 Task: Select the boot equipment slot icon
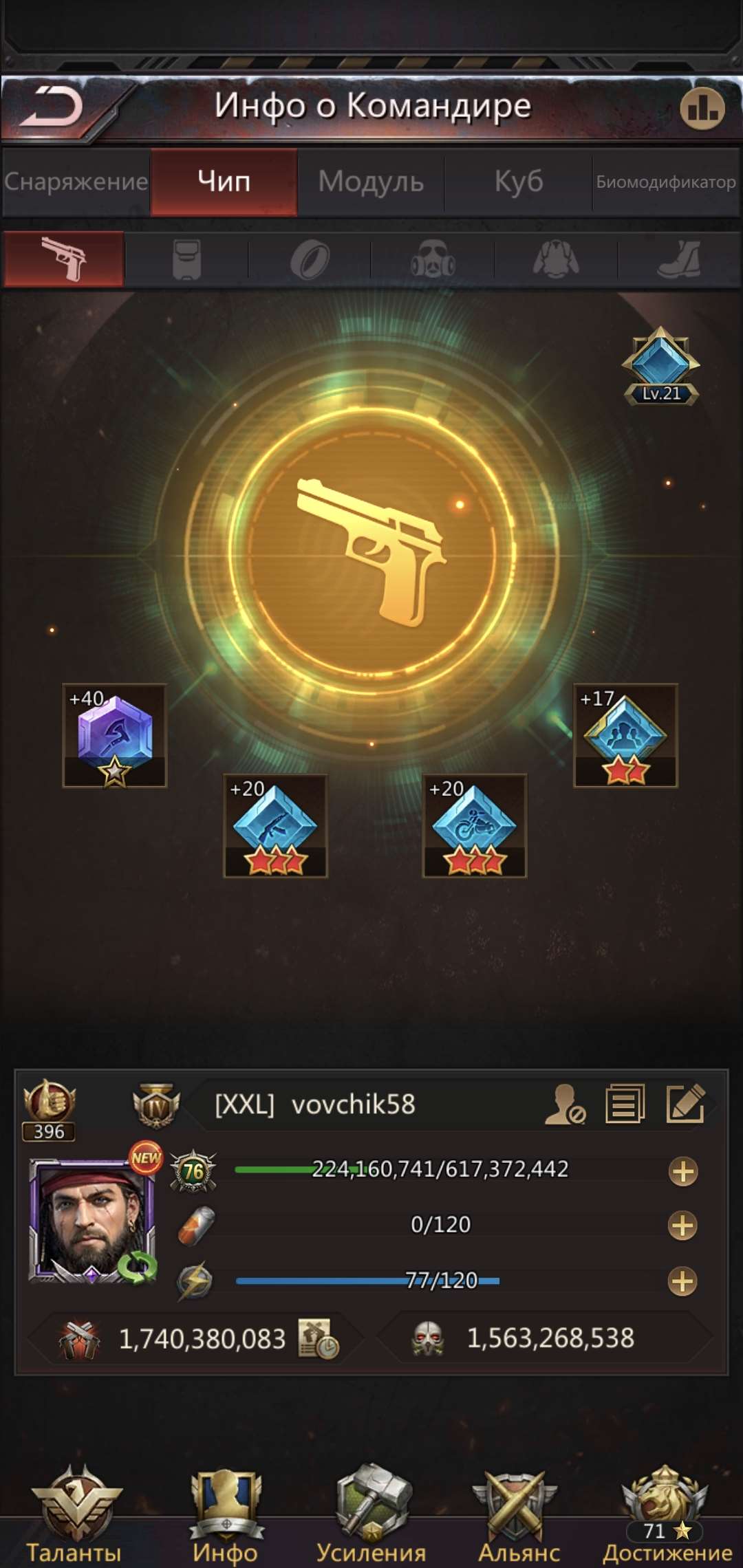pyautogui.click(x=679, y=259)
